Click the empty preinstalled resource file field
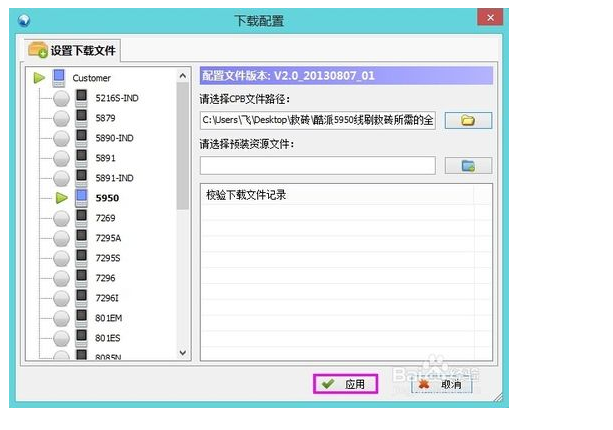 tap(318, 165)
